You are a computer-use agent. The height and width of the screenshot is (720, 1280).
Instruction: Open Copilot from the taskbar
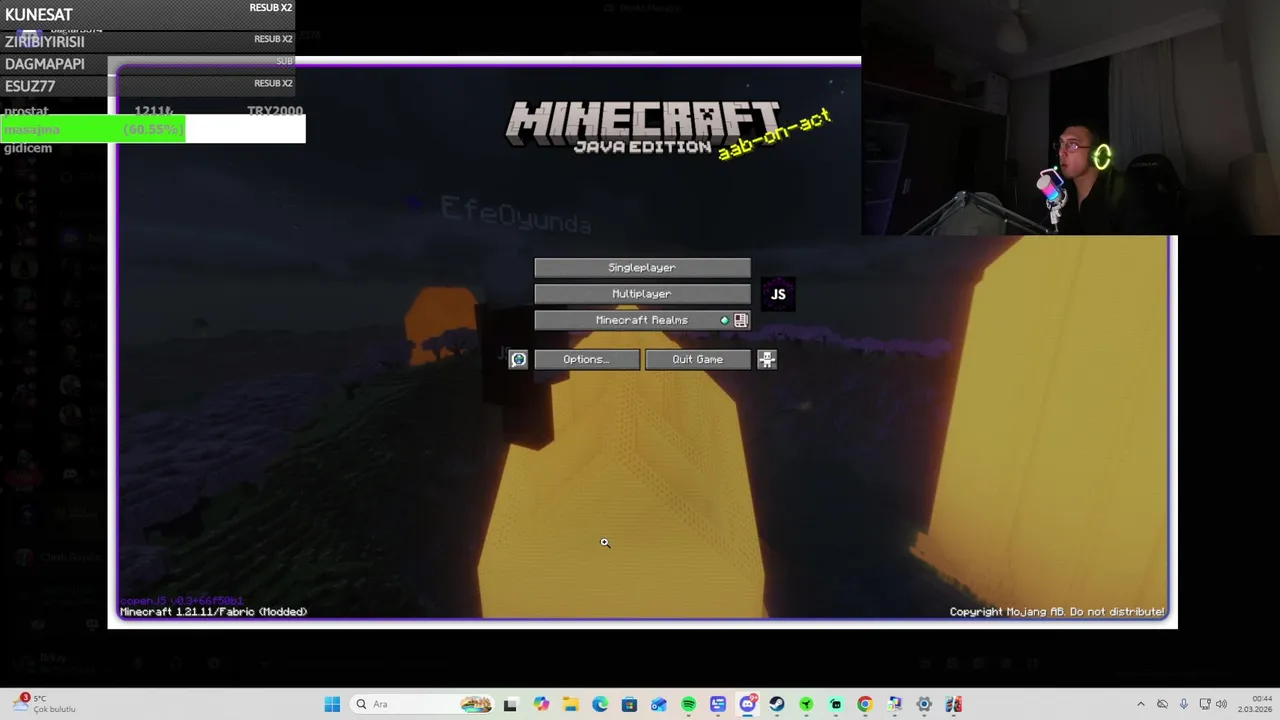tap(541, 704)
